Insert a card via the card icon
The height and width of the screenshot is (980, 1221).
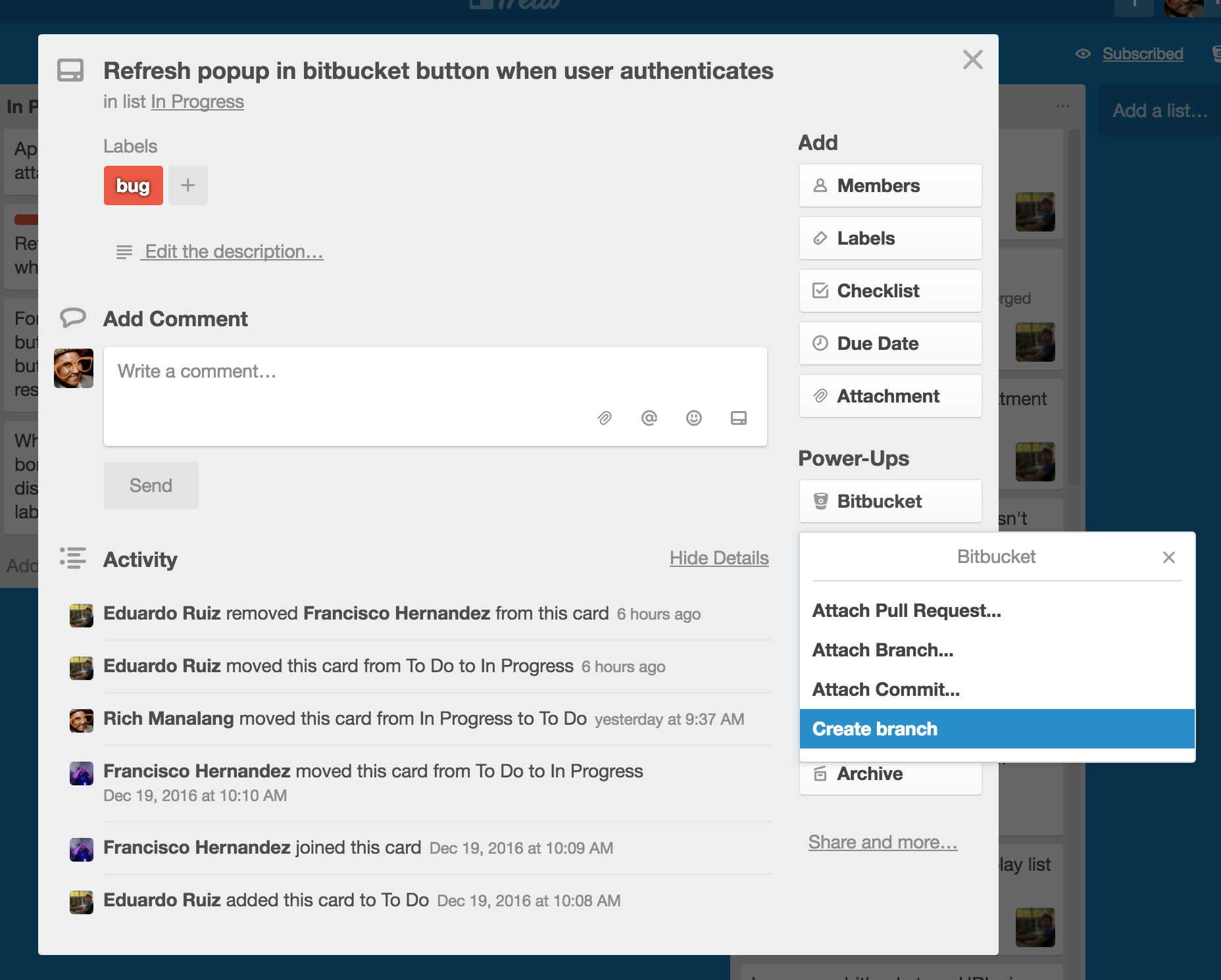[x=738, y=418]
